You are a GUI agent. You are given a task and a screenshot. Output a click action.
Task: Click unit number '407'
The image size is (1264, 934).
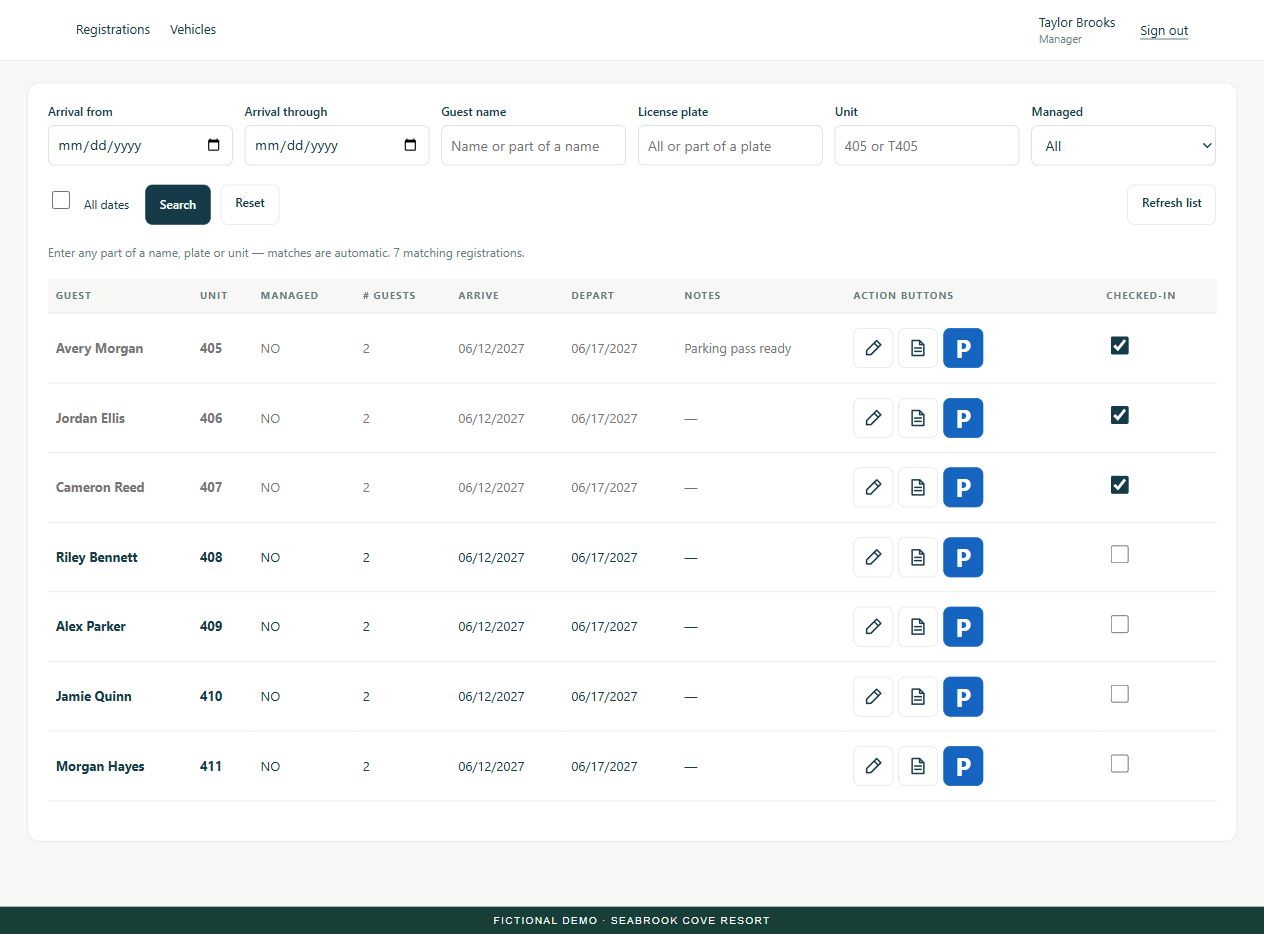tap(211, 488)
